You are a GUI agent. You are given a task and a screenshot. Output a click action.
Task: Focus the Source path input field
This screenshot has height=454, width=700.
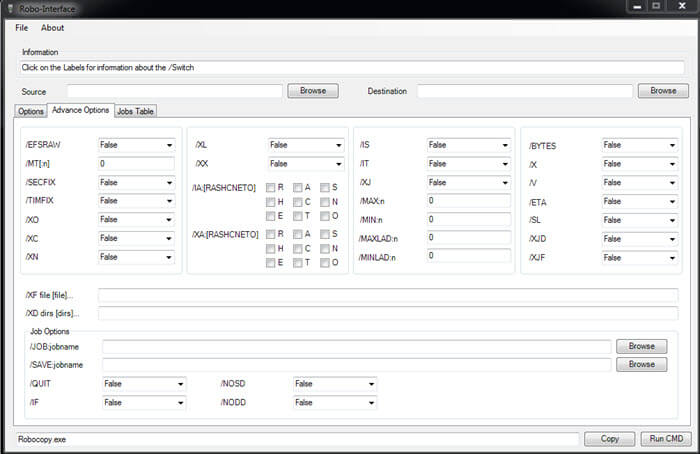[175, 91]
